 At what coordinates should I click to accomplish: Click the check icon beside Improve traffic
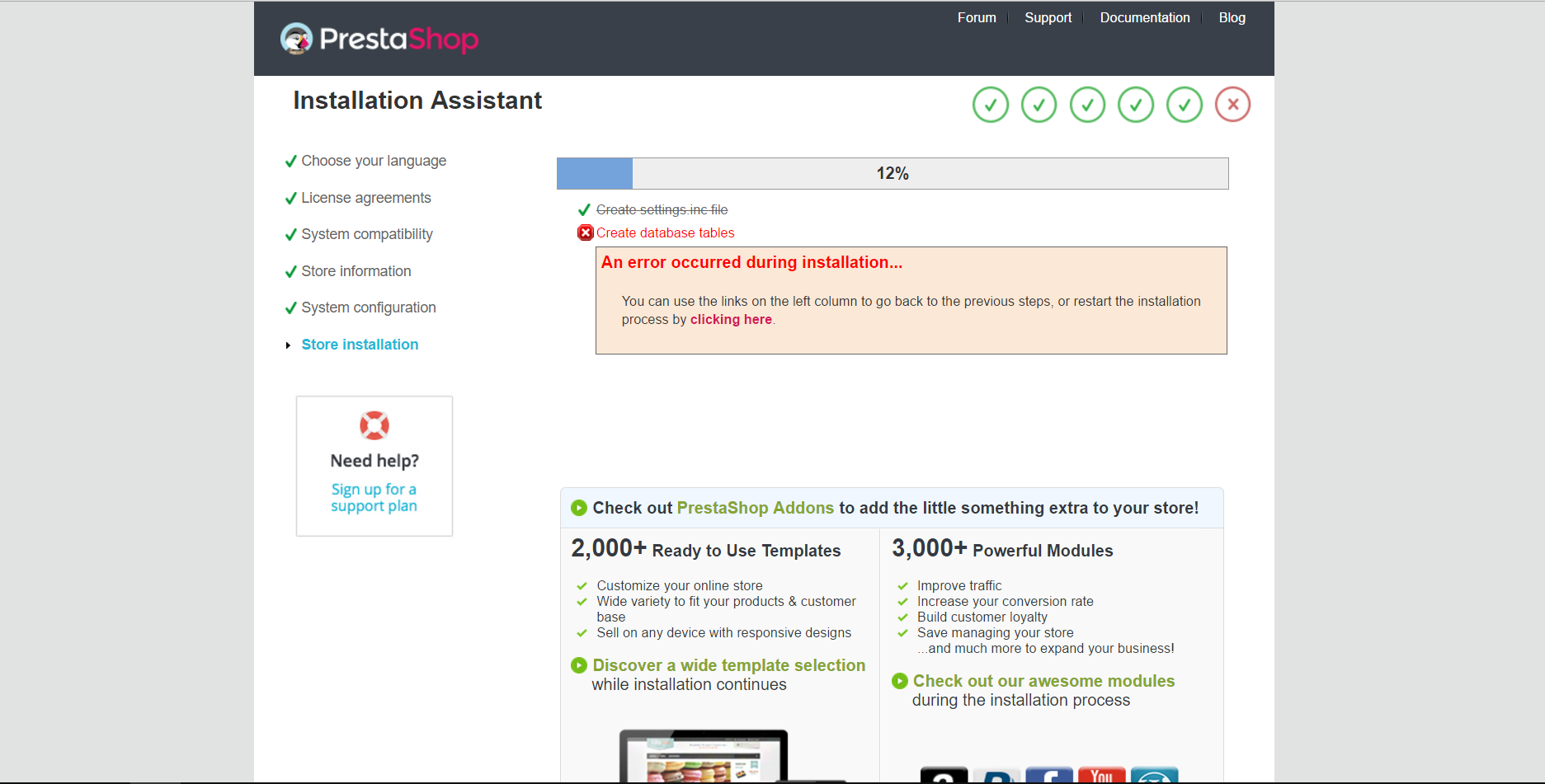tap(902, 586)
